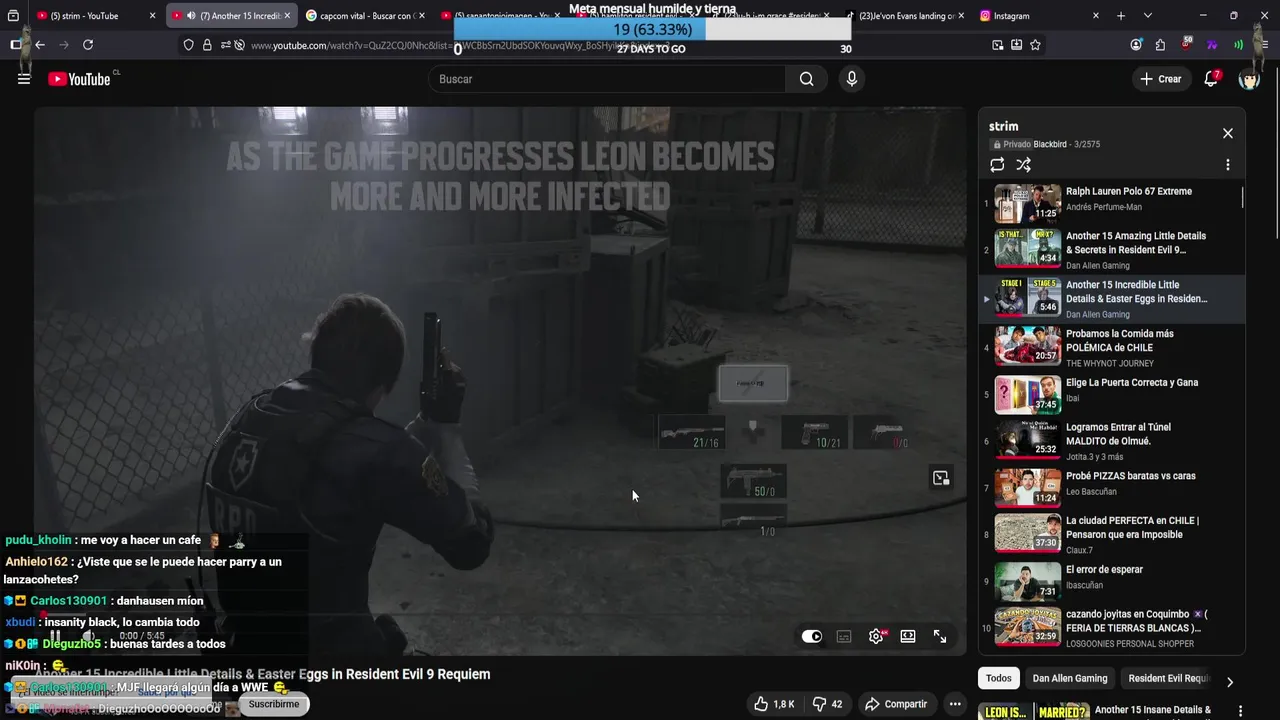
Task: Open the Firefox account icon in toolbar
Action: 1136,45
